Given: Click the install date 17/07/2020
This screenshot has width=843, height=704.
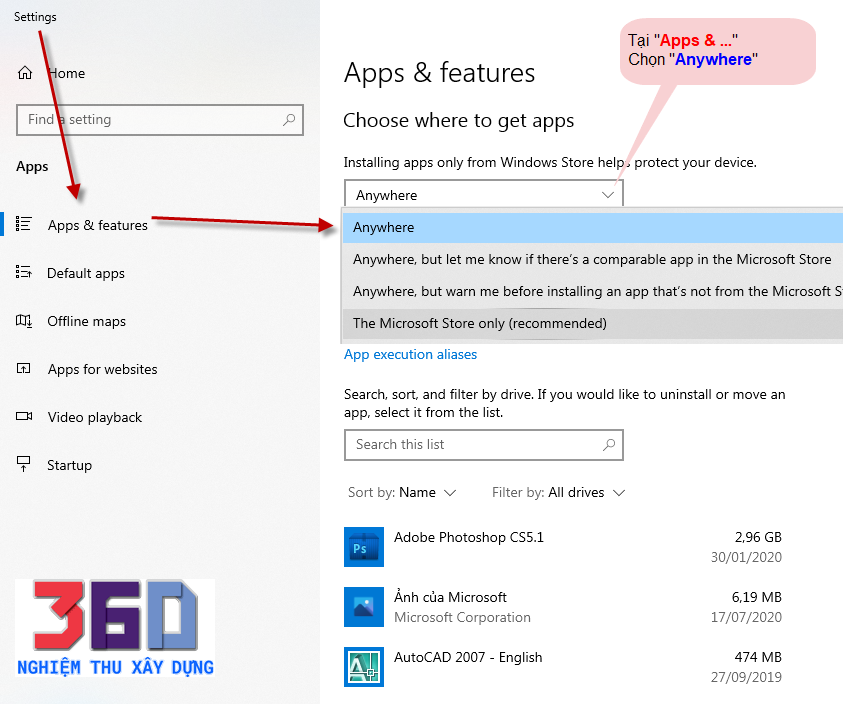Looking at the screenshot, I should click(x=746, y=617).
